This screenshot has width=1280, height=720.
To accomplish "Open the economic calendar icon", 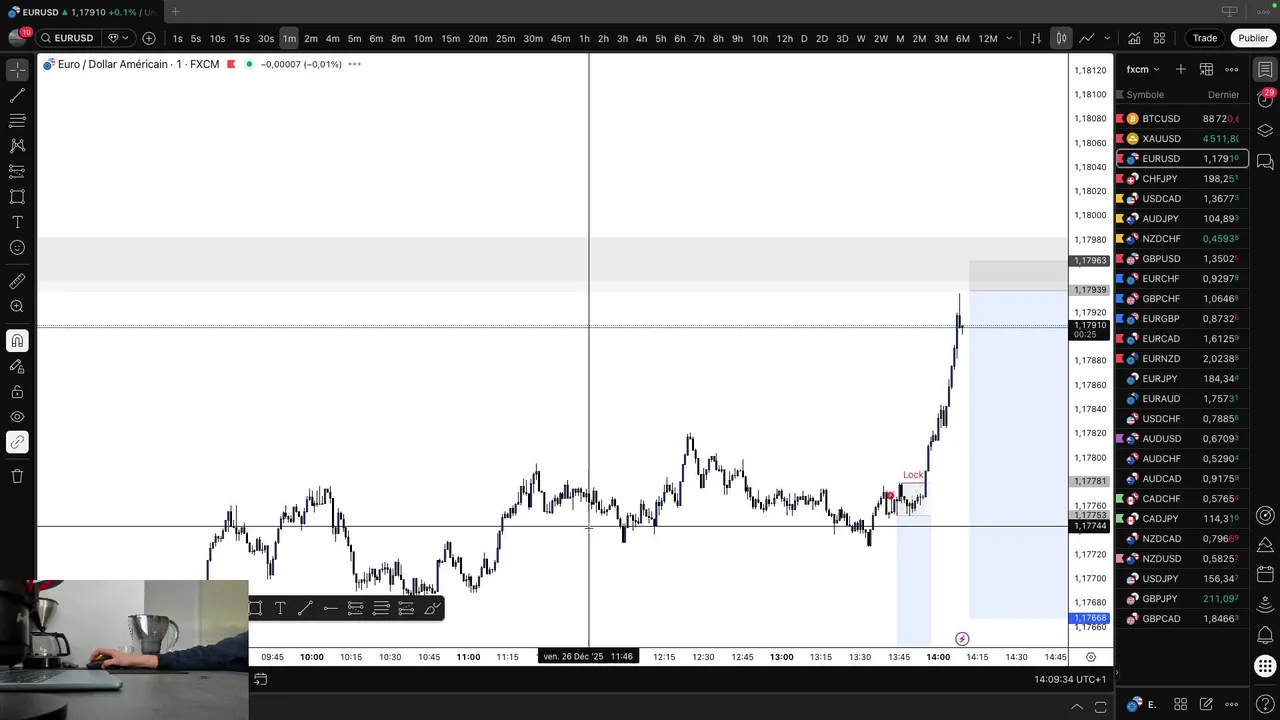I will [1265, 576].
